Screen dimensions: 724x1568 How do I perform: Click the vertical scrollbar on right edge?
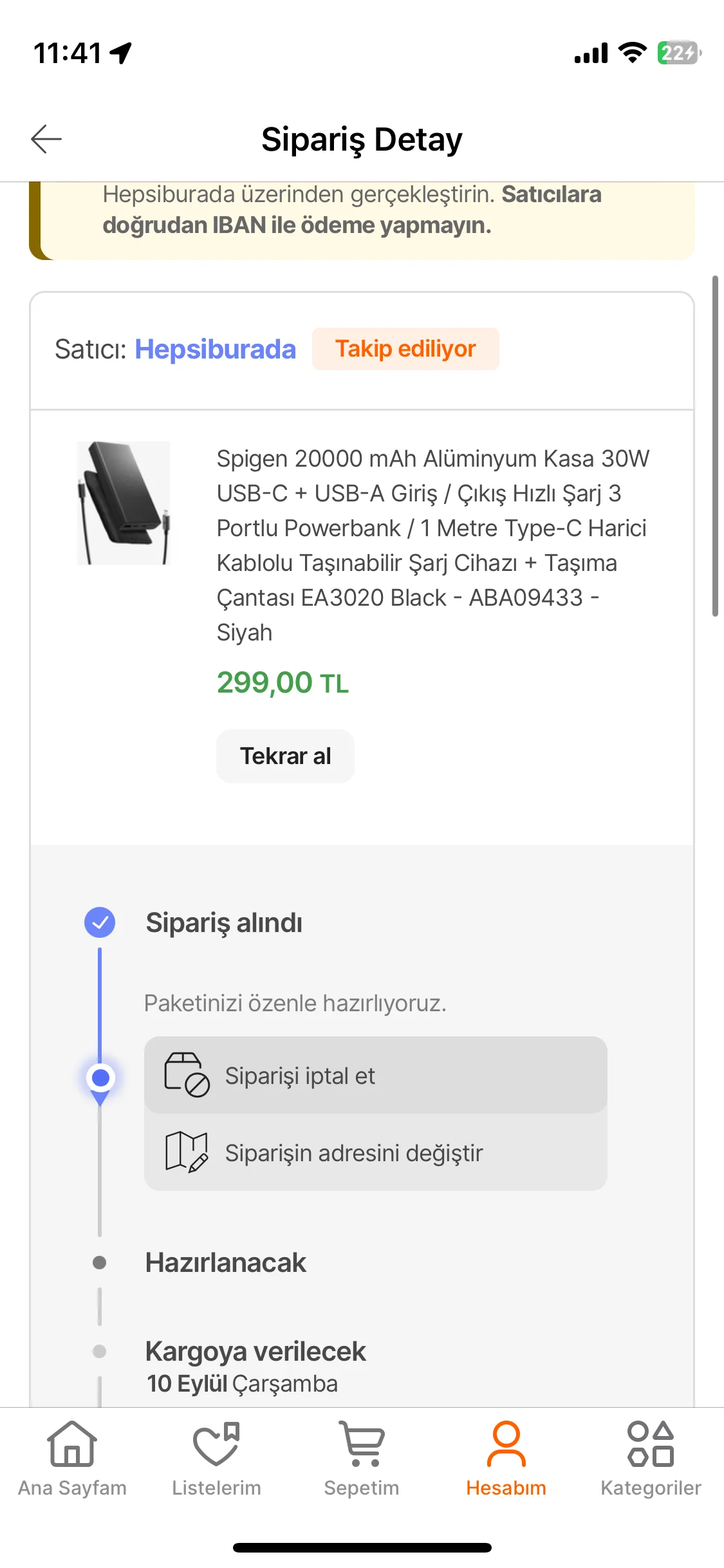tap(714, 446)
